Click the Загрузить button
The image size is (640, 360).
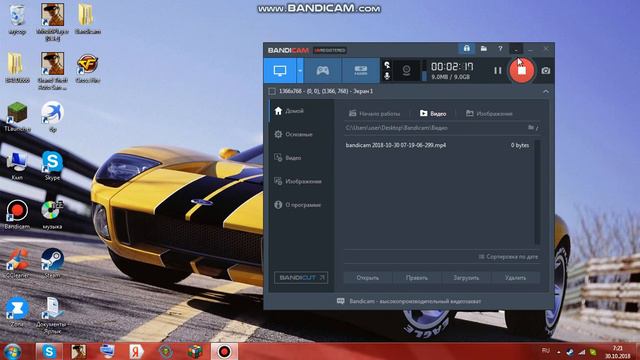click(466, 278)
